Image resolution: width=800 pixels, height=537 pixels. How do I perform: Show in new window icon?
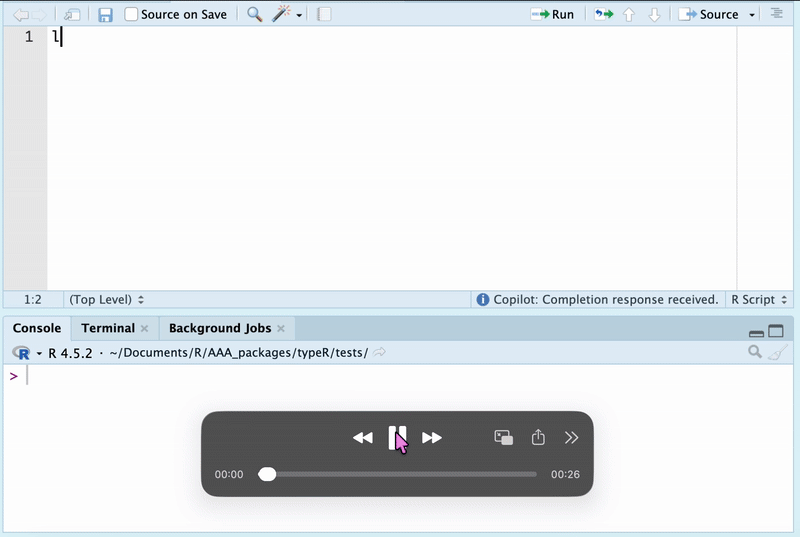coord(72,15)
